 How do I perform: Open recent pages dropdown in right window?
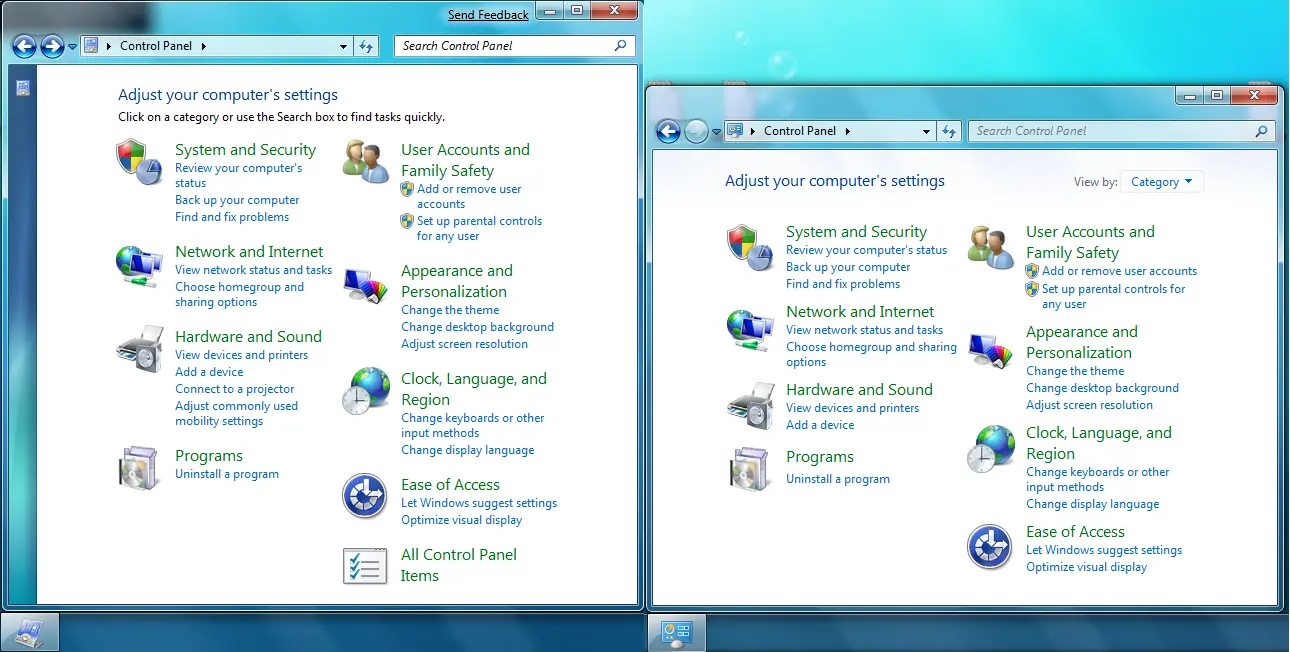[x=717, y=132]
